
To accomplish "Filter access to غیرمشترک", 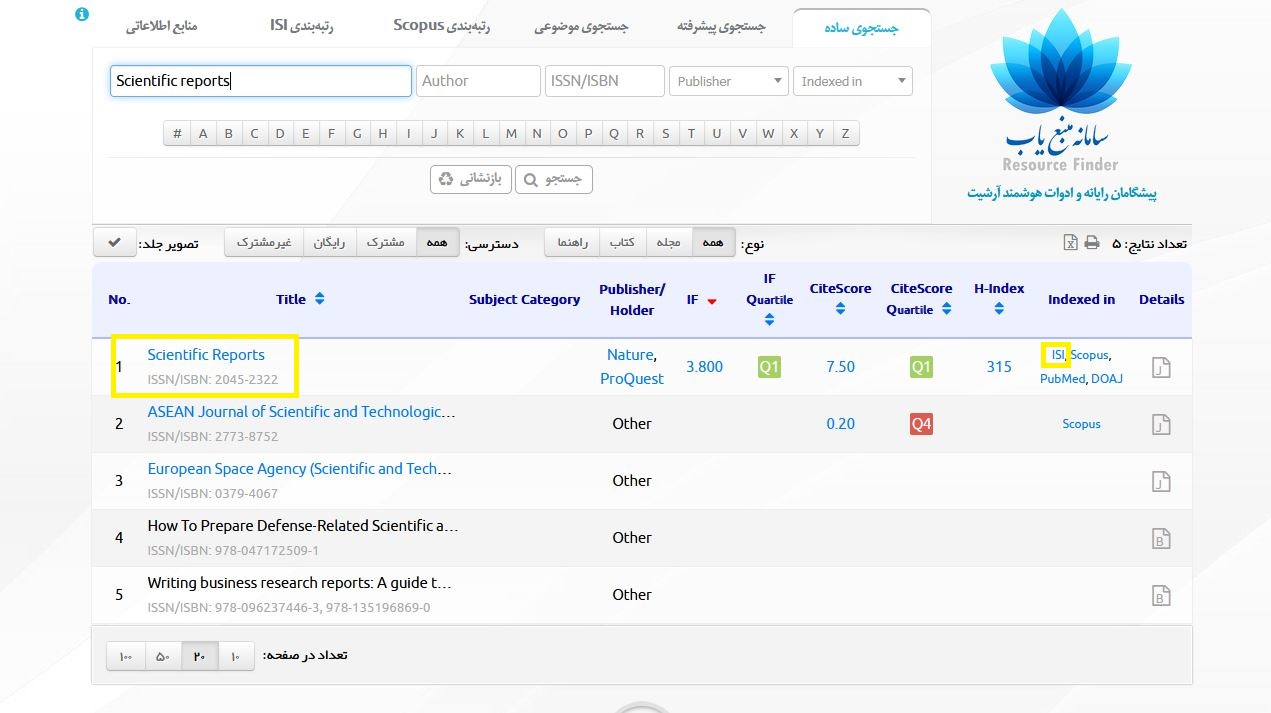I will [264, 243].
